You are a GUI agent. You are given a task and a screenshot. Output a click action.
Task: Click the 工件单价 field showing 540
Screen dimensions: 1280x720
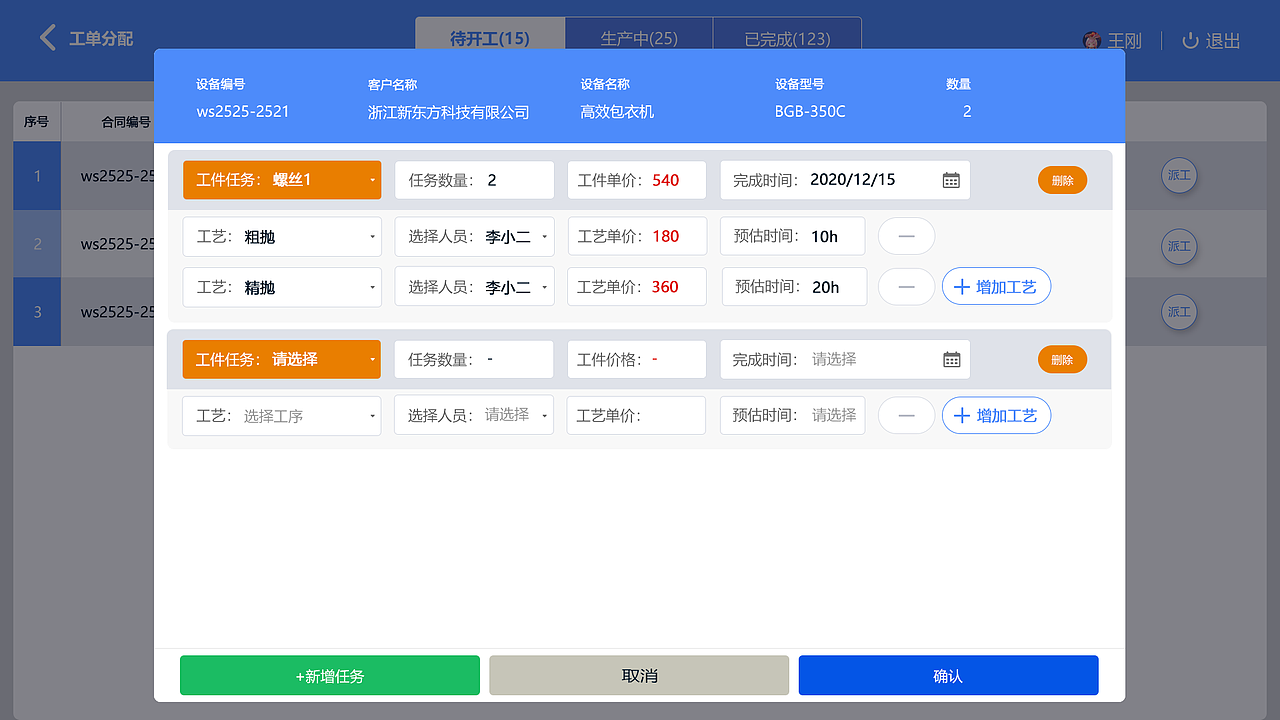pyautogui.click(x=637, y=180)
